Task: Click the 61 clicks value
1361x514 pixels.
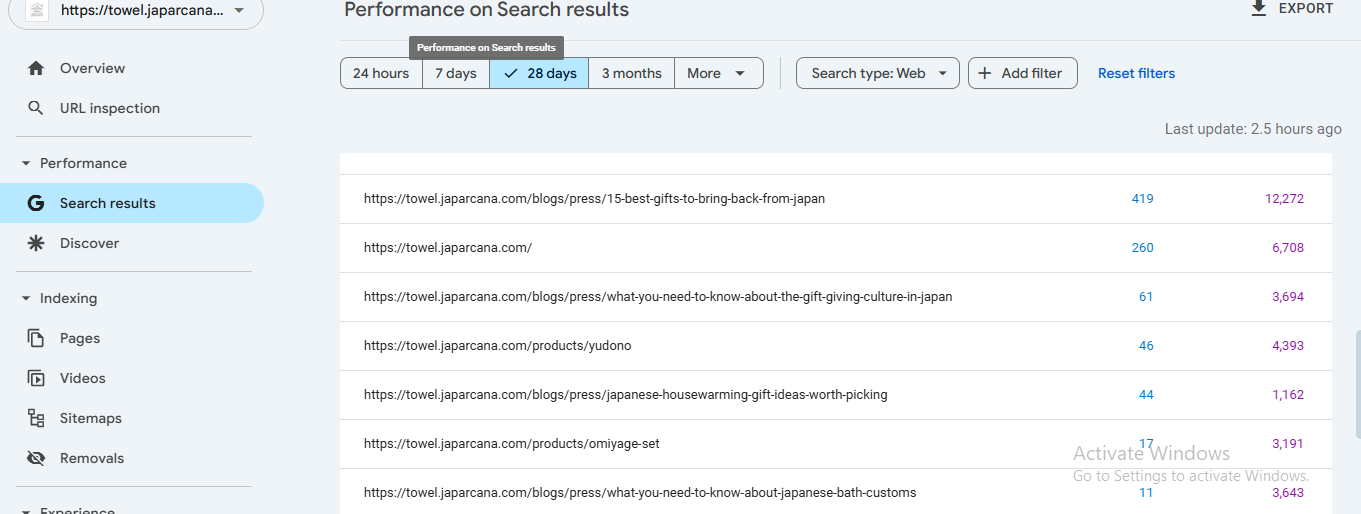Action: (x=1146, y=297)
